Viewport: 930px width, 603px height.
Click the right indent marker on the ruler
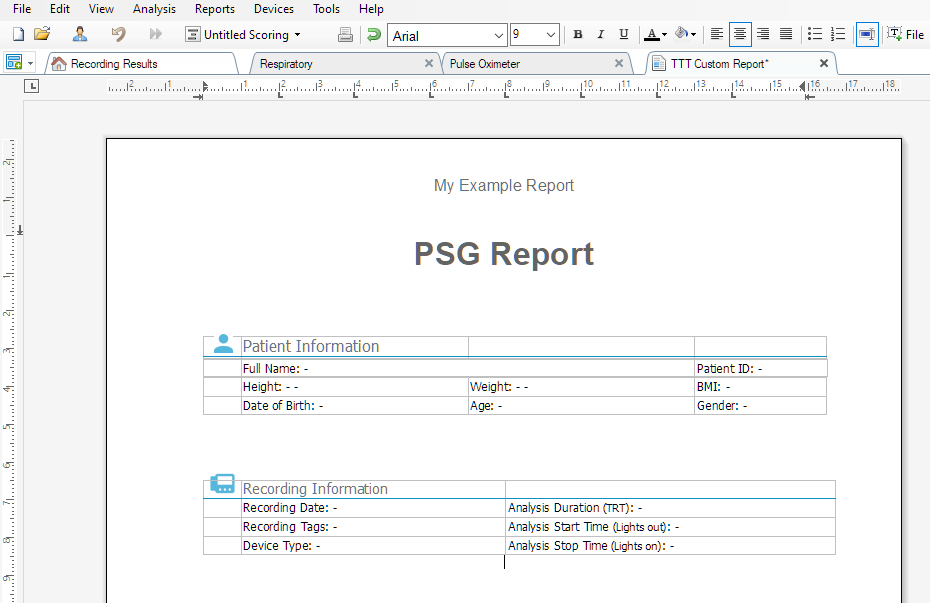[x=802, y=87]
